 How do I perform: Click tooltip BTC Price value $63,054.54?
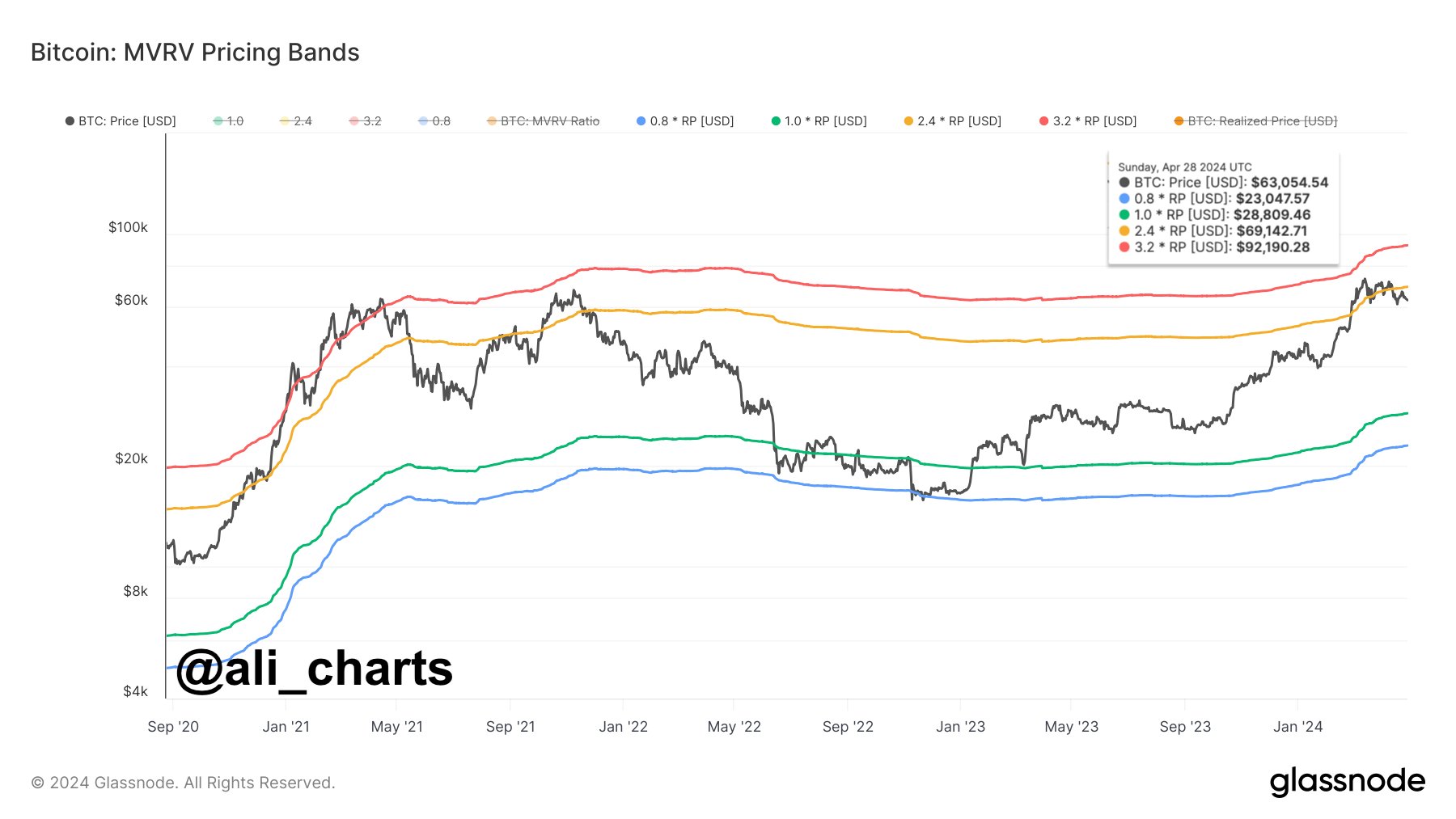pyautogui.click(x=1289, y=183)
